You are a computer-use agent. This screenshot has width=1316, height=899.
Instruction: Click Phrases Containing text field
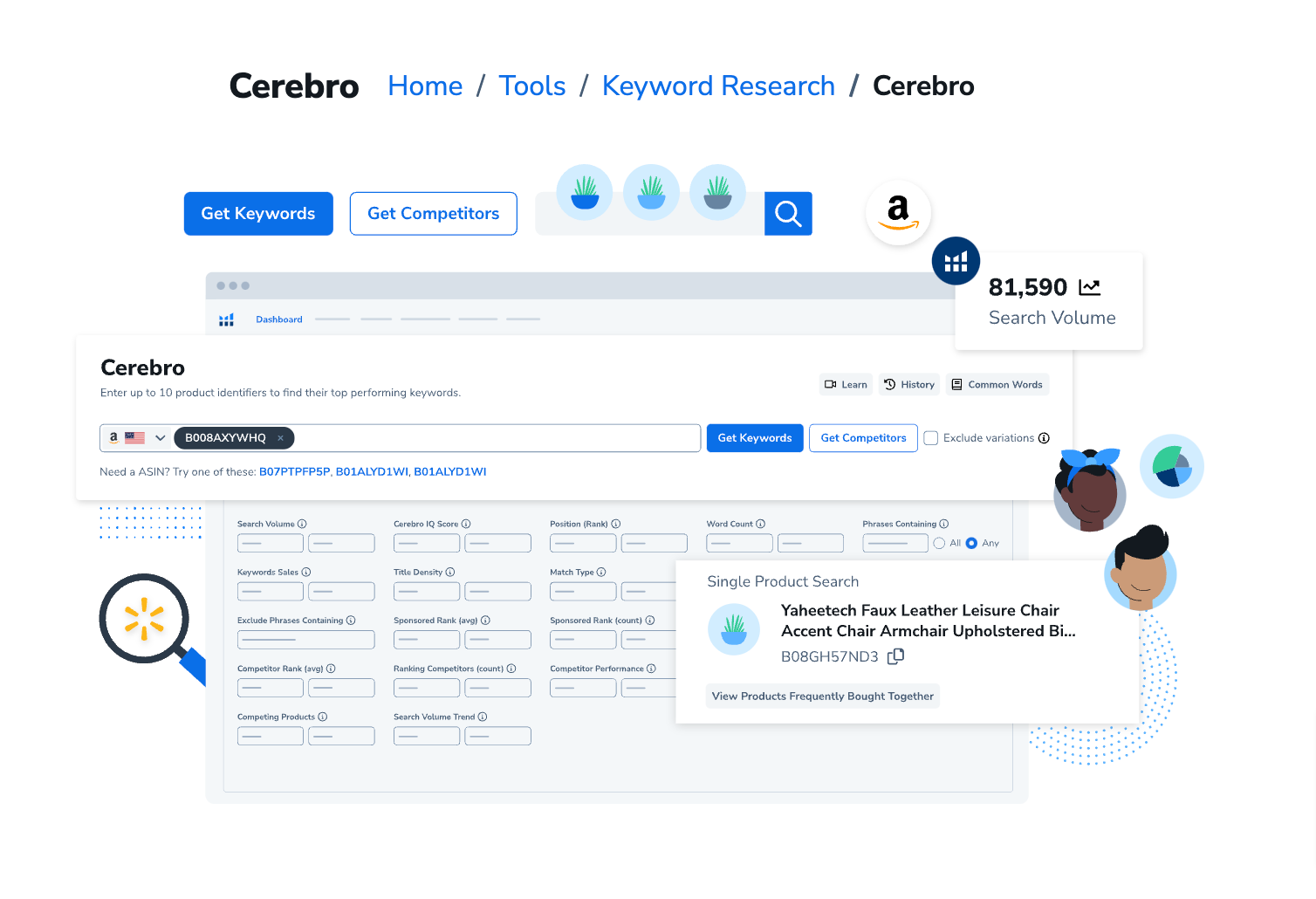point(895,543)
